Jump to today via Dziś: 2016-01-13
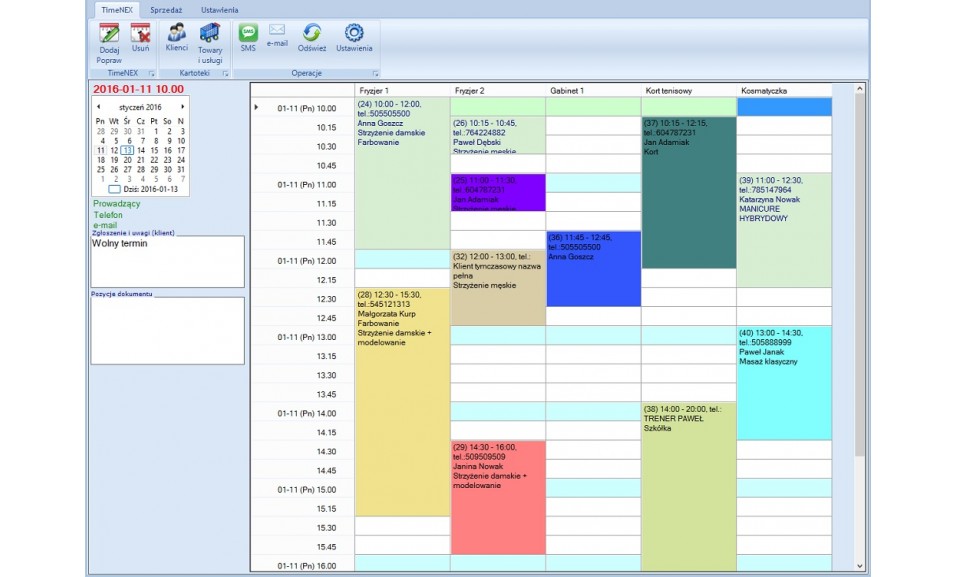Viewport: 957px width, 577px height. click(x=140, y=188)
